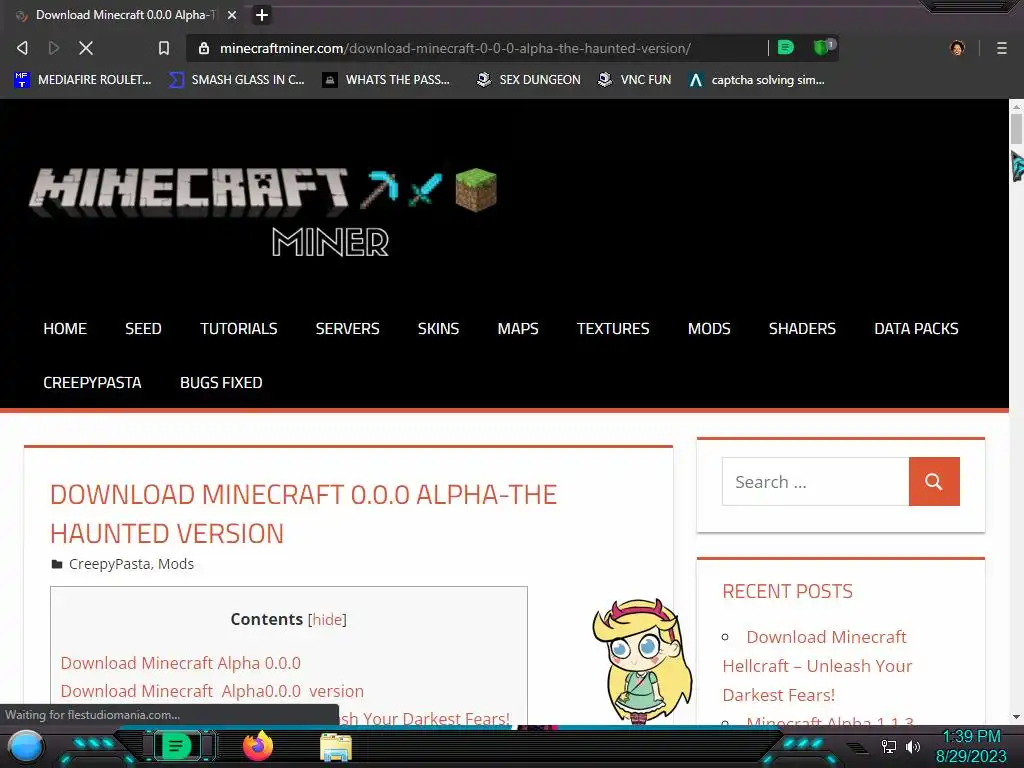Screen dimensions: 1024x768
Task: Open the MAPS menu item
Action: (x=518, y=328)
